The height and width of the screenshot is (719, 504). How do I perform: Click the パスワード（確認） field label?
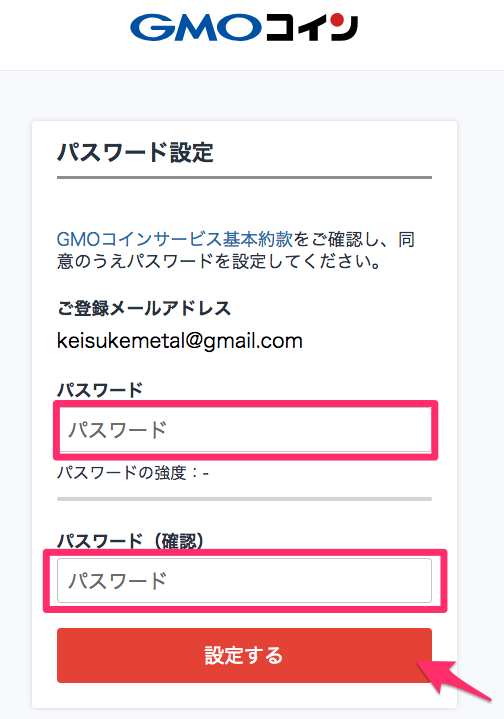pos(130,542)
